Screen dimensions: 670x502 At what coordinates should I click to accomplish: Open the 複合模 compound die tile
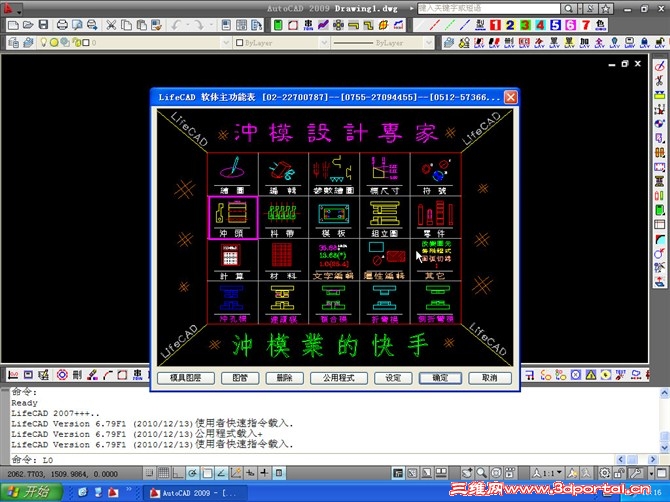point(334,302)
